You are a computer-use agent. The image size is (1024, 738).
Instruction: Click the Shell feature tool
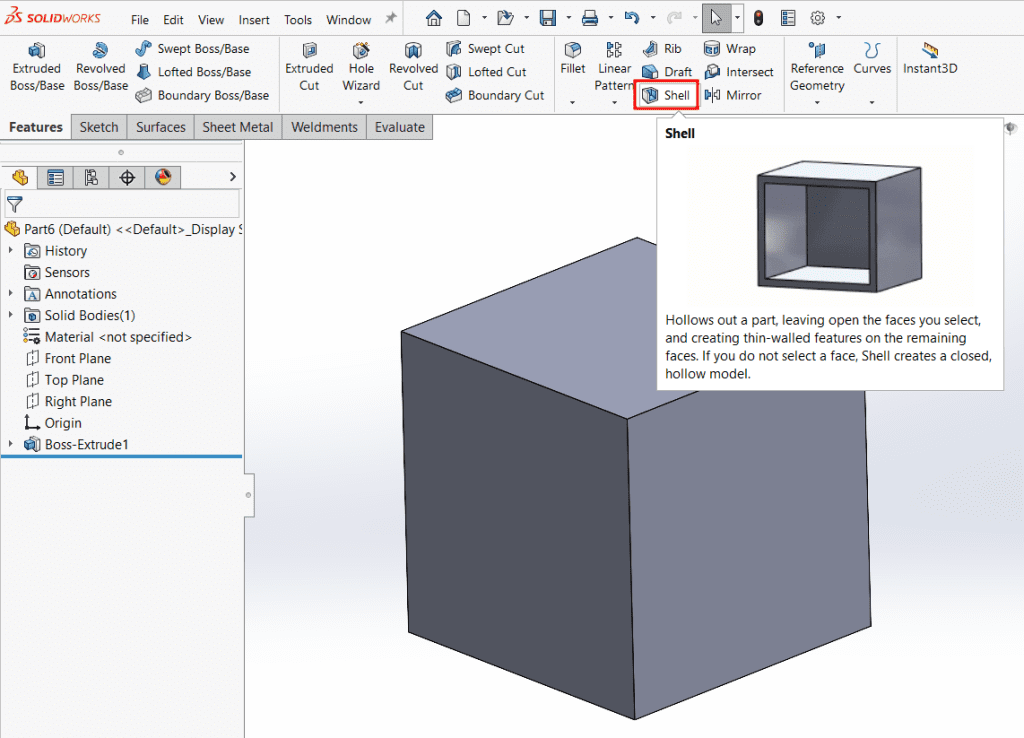pyautogui.click(x=666, y=95)
